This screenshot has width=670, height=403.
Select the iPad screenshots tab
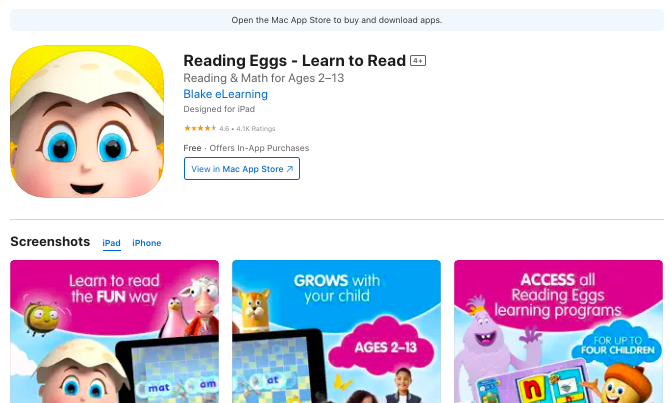[112, 243]
